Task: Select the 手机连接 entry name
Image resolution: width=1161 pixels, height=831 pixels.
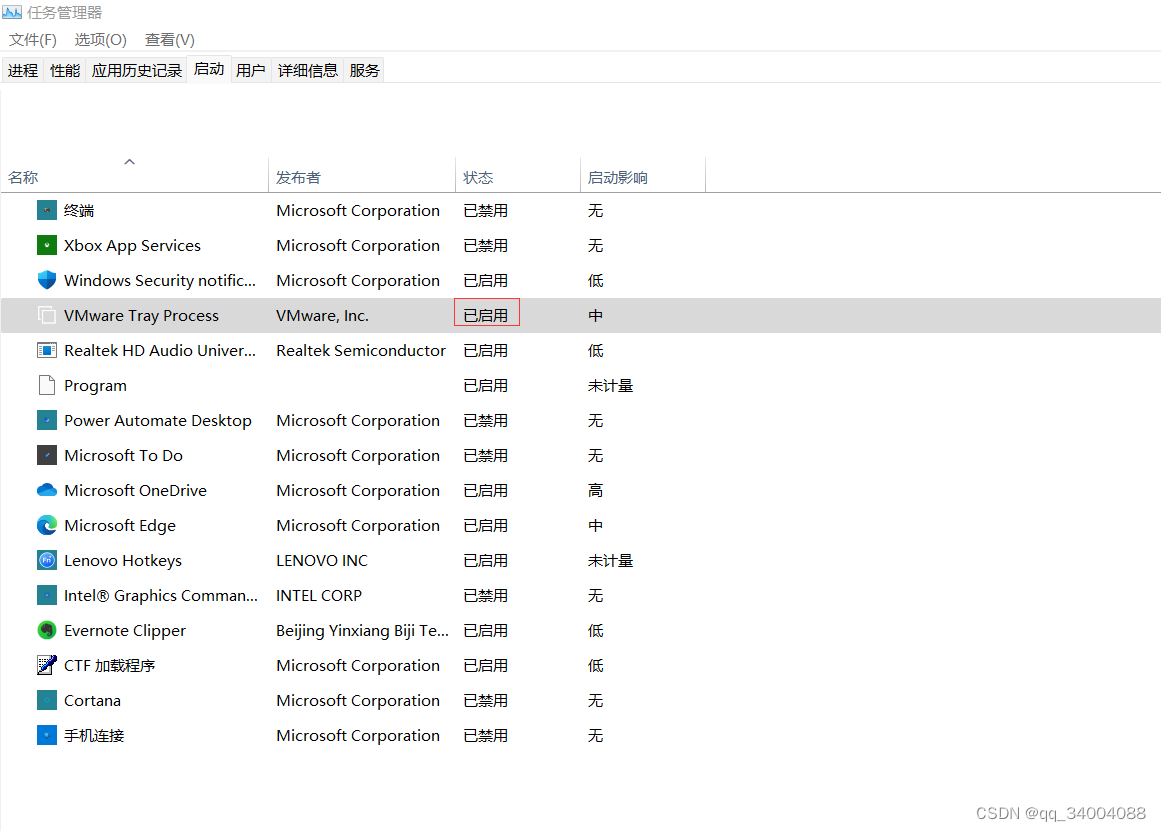Action: (94, 735)
